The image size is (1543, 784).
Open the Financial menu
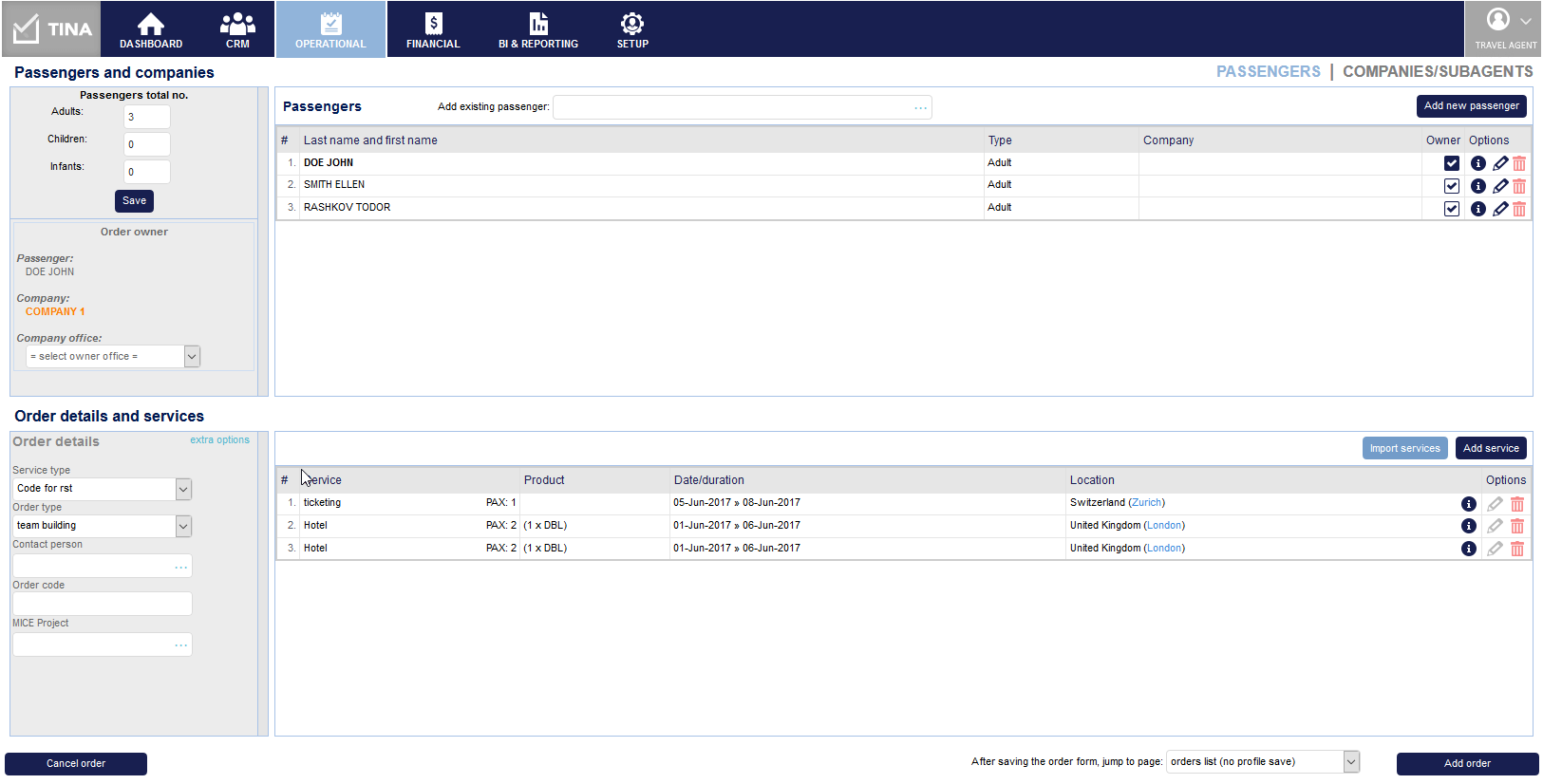(433, 29)
